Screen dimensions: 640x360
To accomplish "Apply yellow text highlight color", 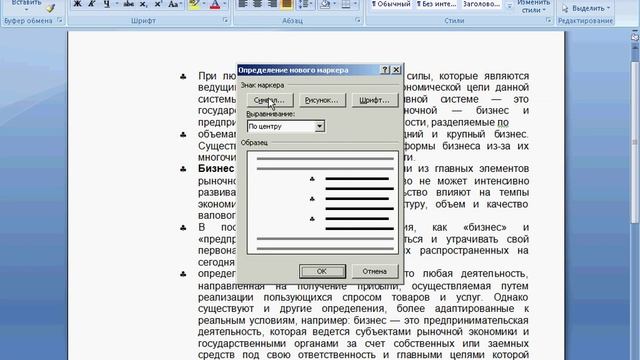I will pos(194,4).
